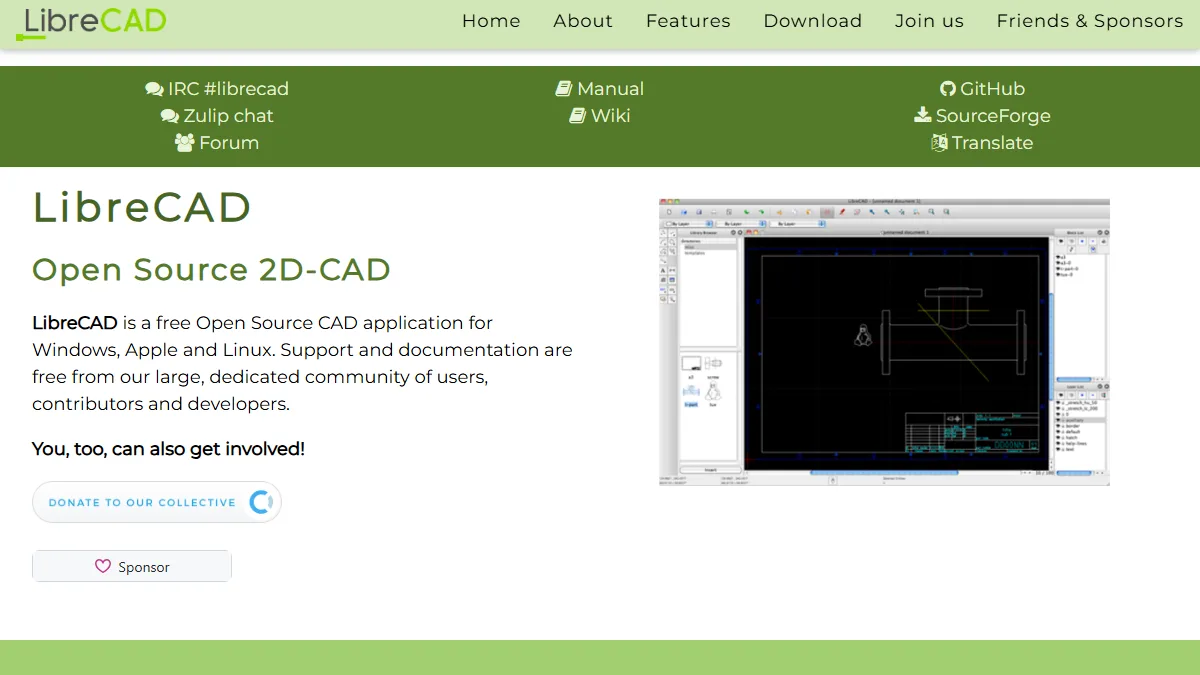The image size is (1200, 675).
Task: Open the Translate link
Action: tap(982, 143)
